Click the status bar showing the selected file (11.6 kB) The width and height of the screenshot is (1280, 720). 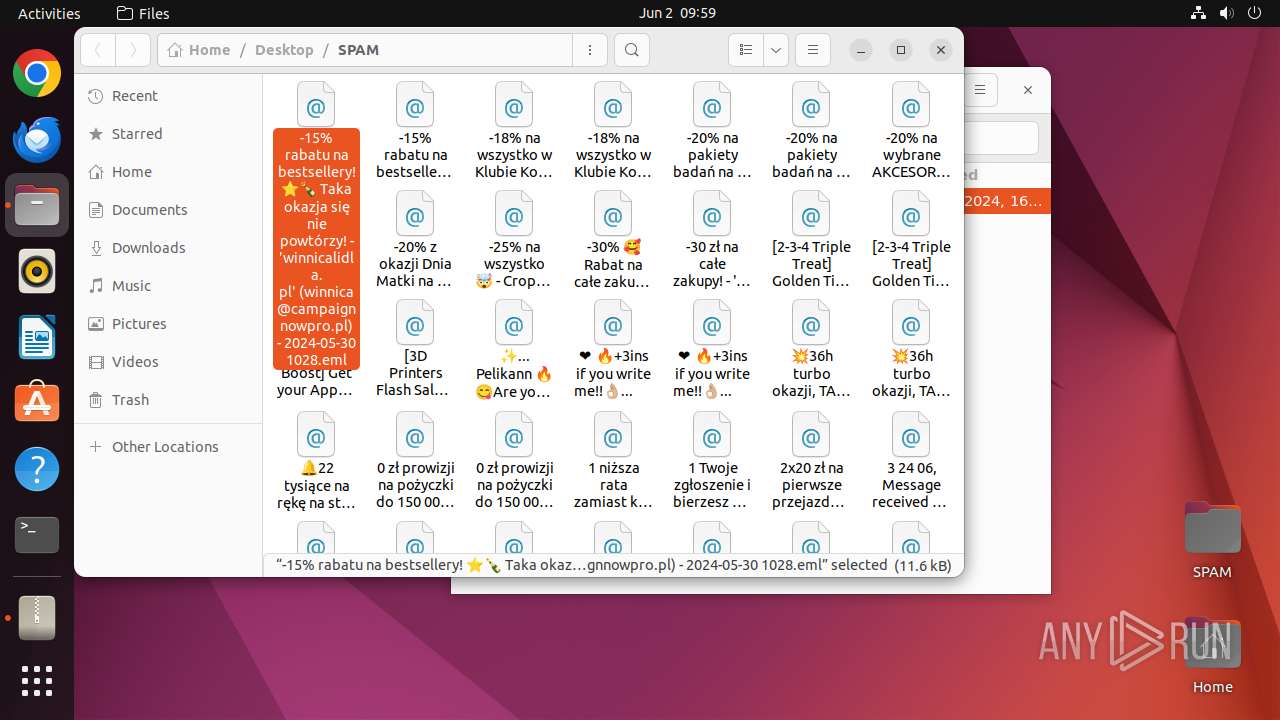coord(614,565)
